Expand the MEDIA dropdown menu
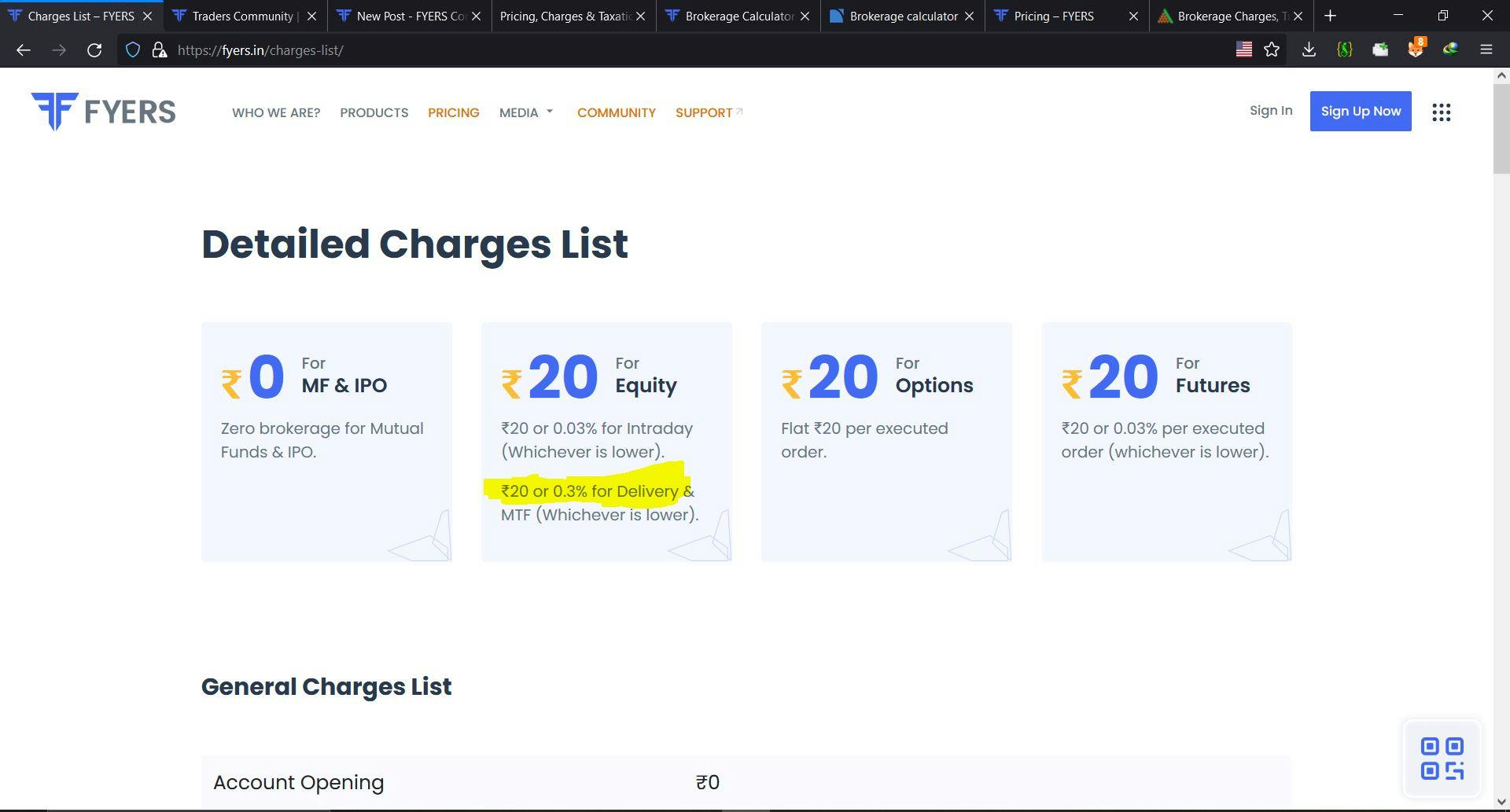The height and width of the screenshot is (812, 1510). tap(526, 112)
